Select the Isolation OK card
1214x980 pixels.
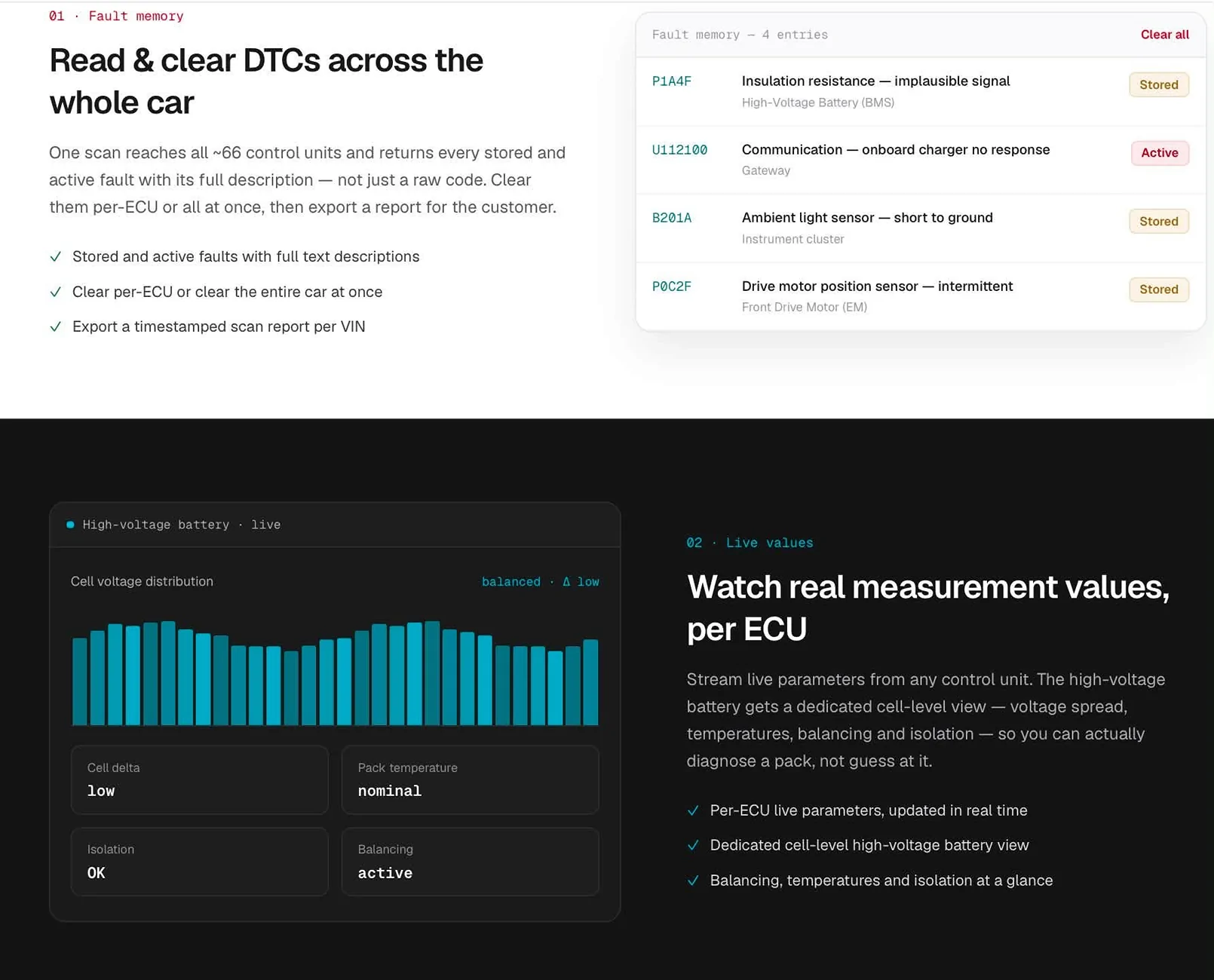(199, 862)
